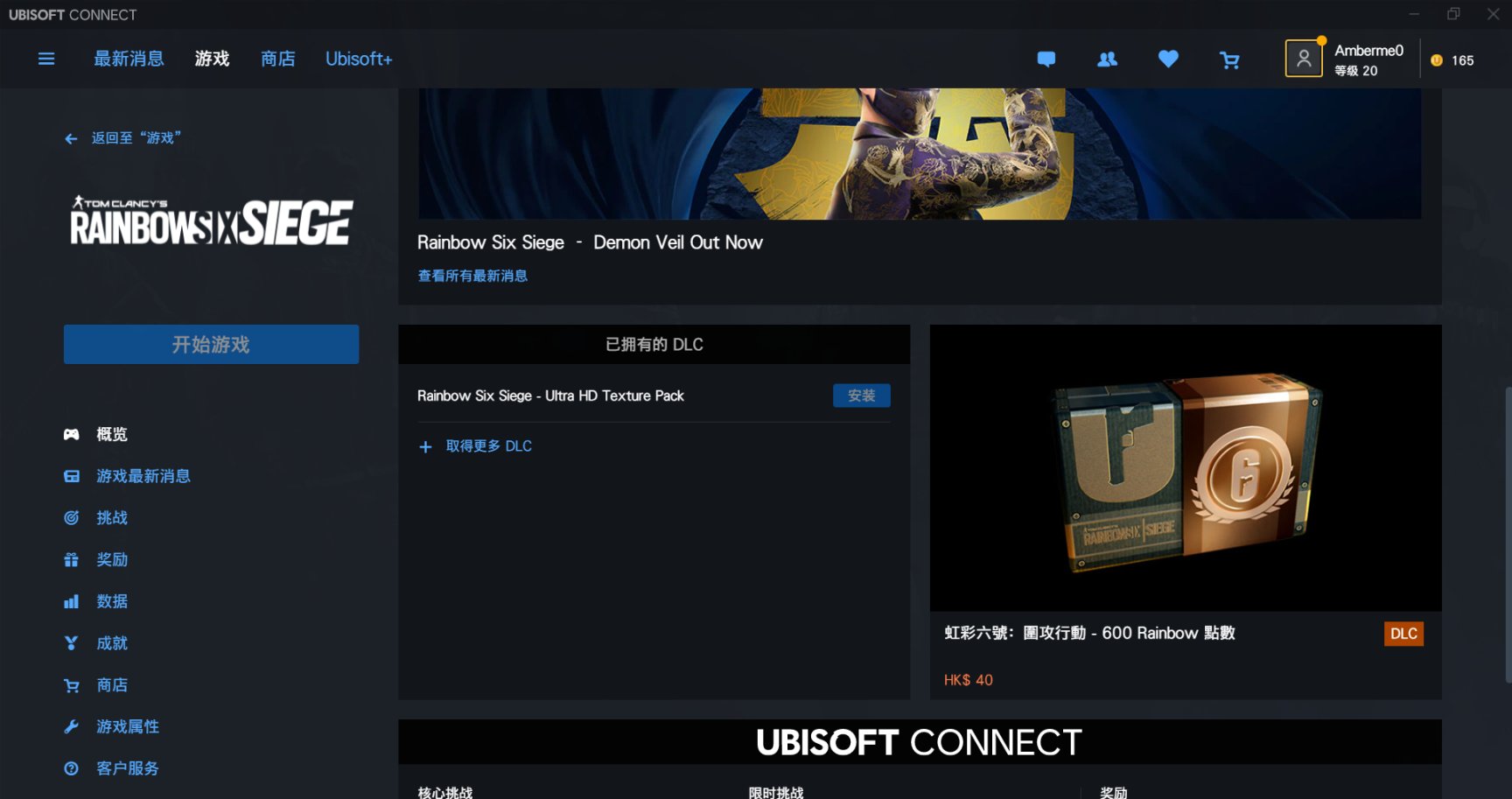Image resolution: width=1512 pixels, height=799 pixels.
Task: Select 奖励 in the sidebar
Action: coord(112,559)
